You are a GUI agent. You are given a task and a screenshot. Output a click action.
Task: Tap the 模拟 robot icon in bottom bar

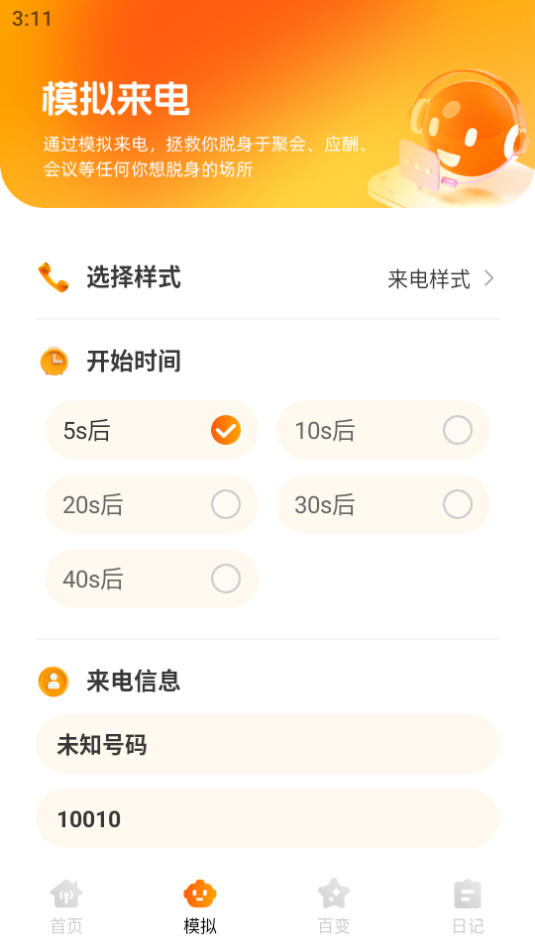(200, 893)
